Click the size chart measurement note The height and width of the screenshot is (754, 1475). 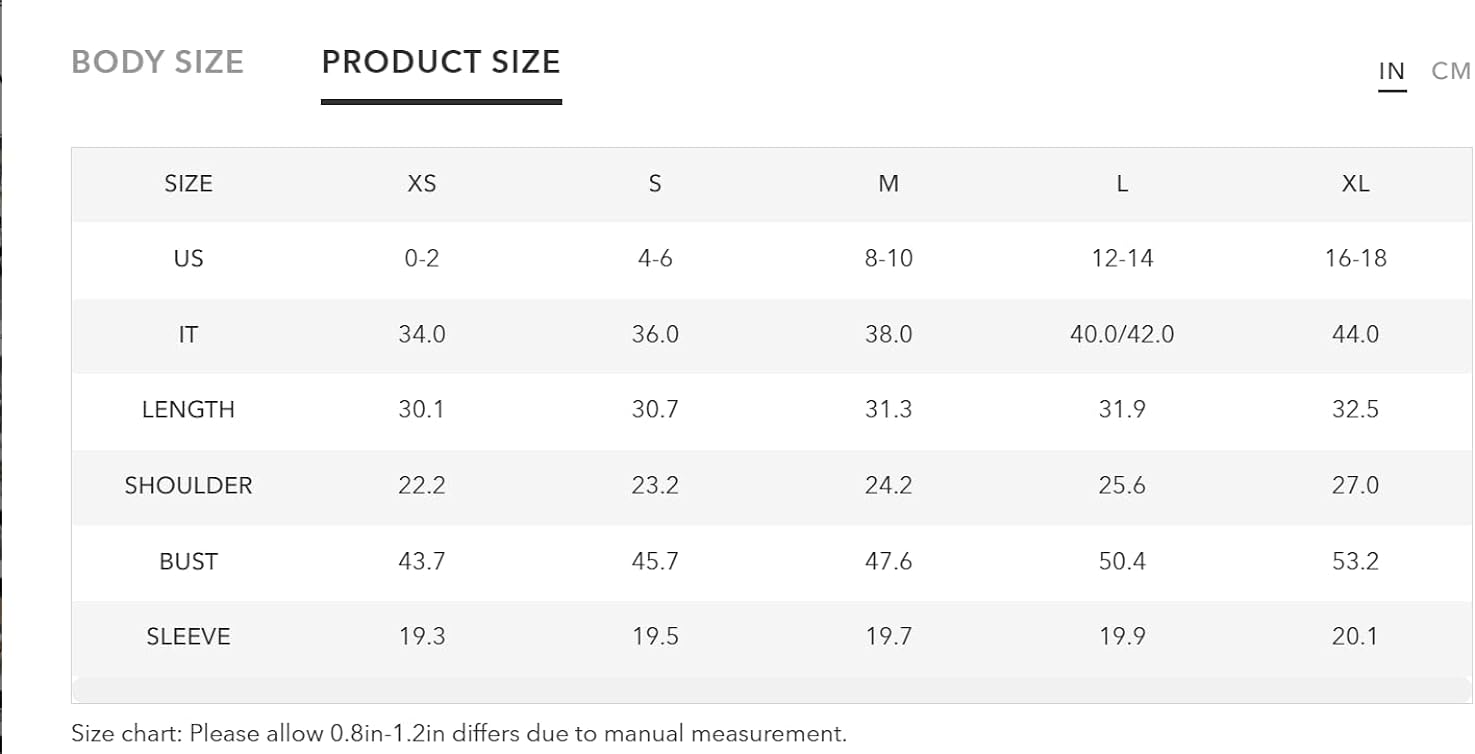coord(459,733)
